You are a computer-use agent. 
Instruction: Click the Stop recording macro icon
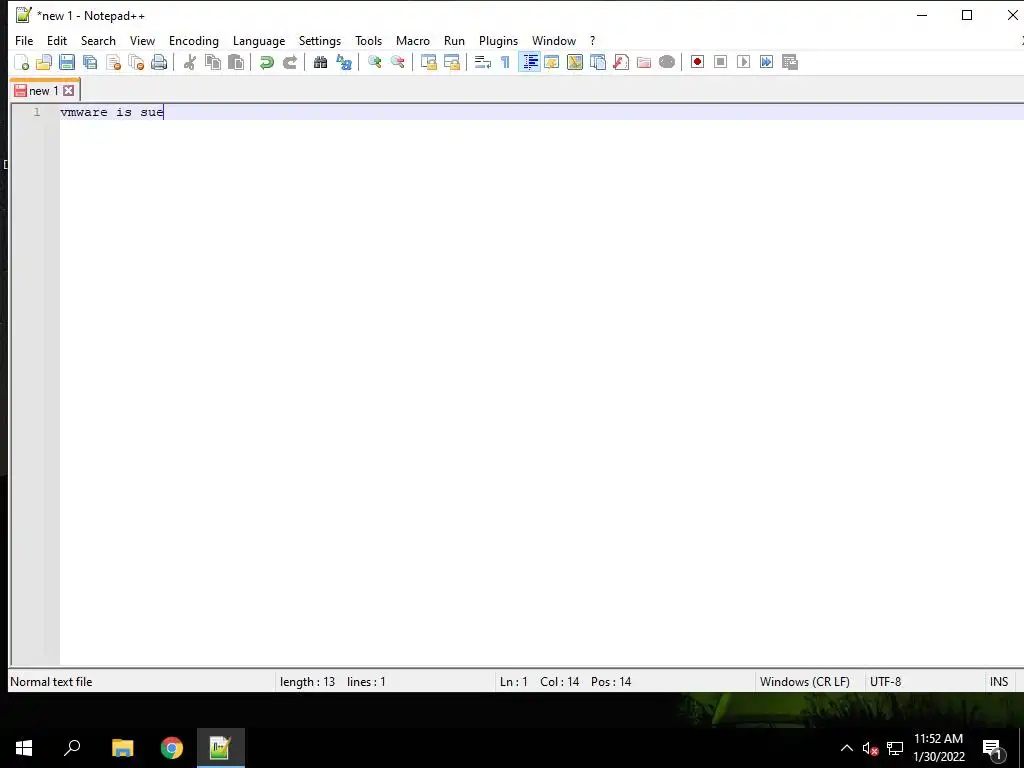pos(720,62)
